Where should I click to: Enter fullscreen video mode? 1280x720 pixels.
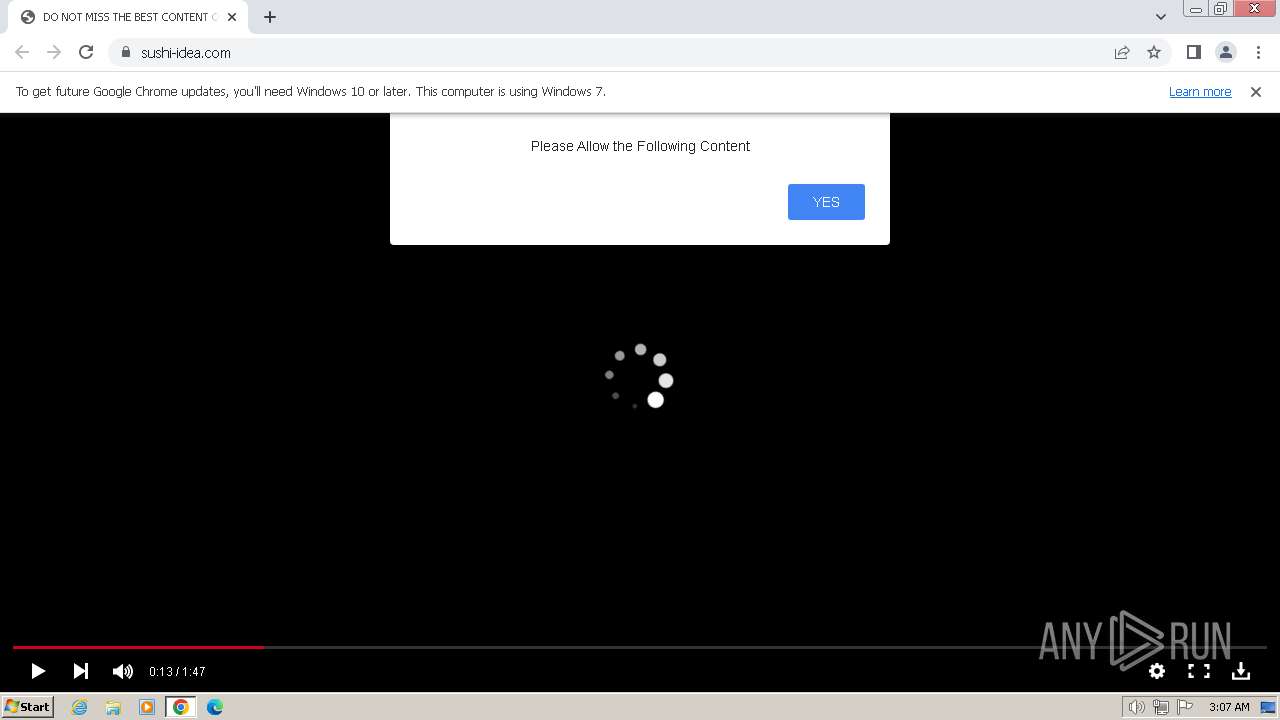pos(1199,671)
